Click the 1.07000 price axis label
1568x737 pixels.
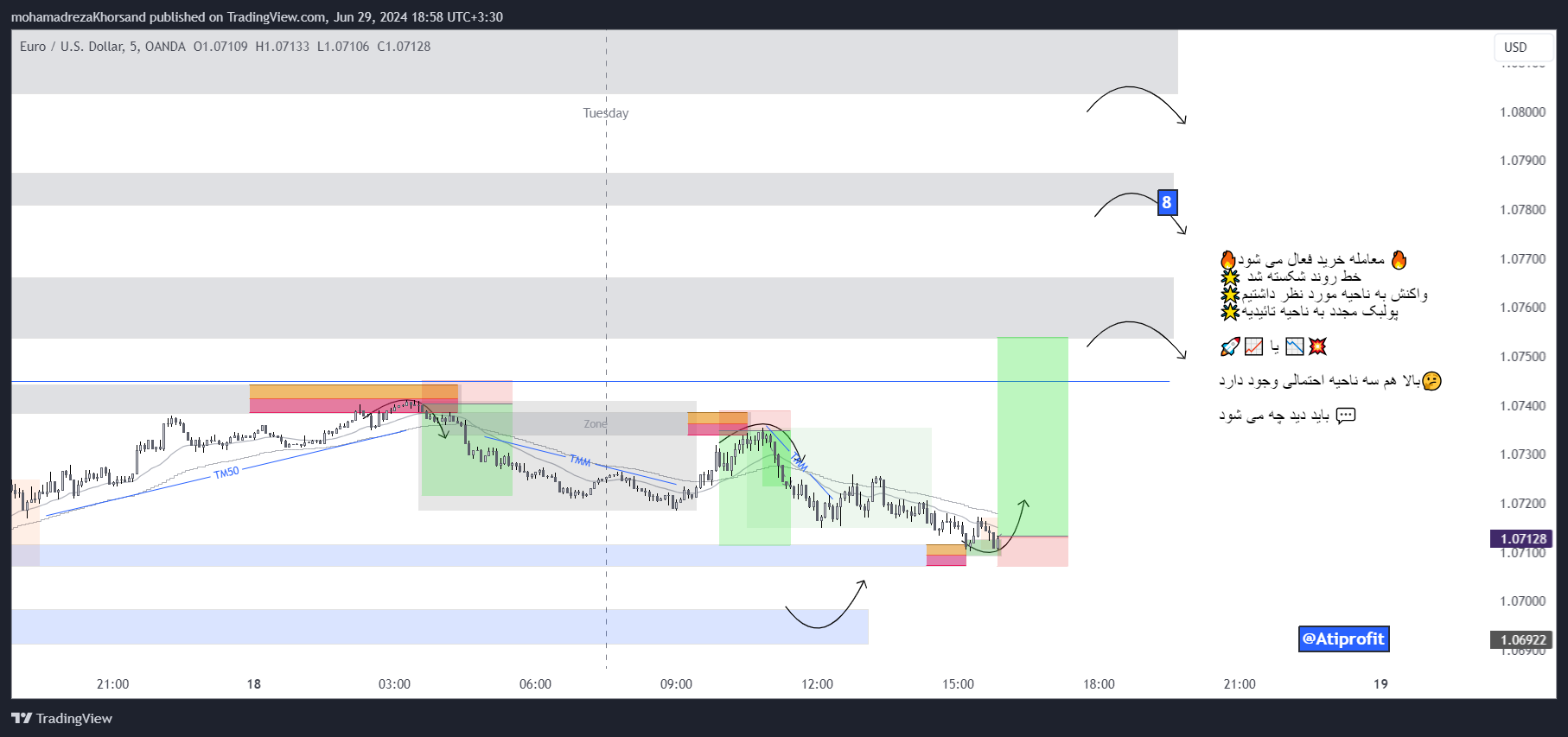(x=1522, y=600)
